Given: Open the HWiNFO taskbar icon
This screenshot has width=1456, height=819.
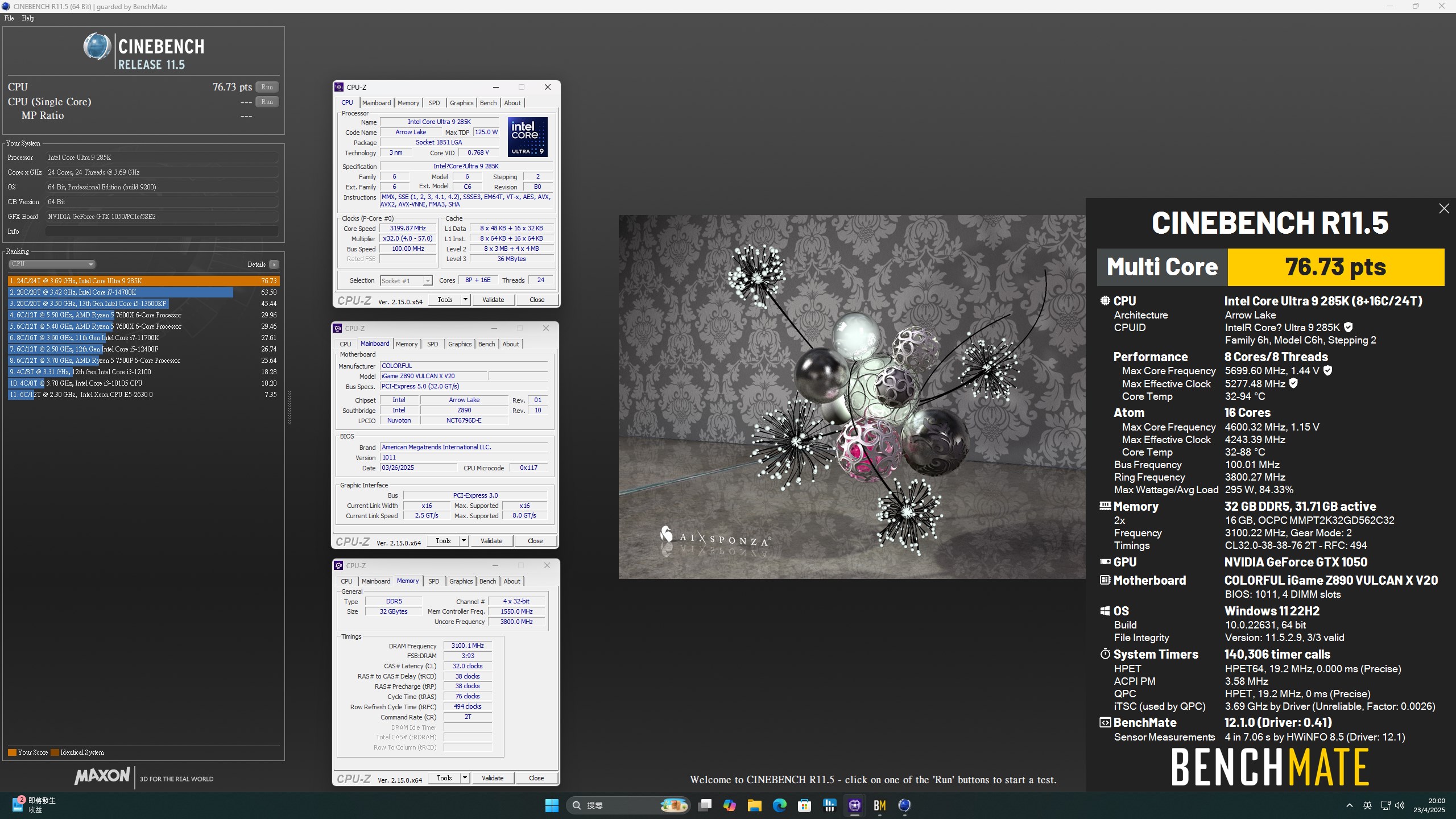Looking at the screenshot, I should pyautogui.click(x=830, y=805).
